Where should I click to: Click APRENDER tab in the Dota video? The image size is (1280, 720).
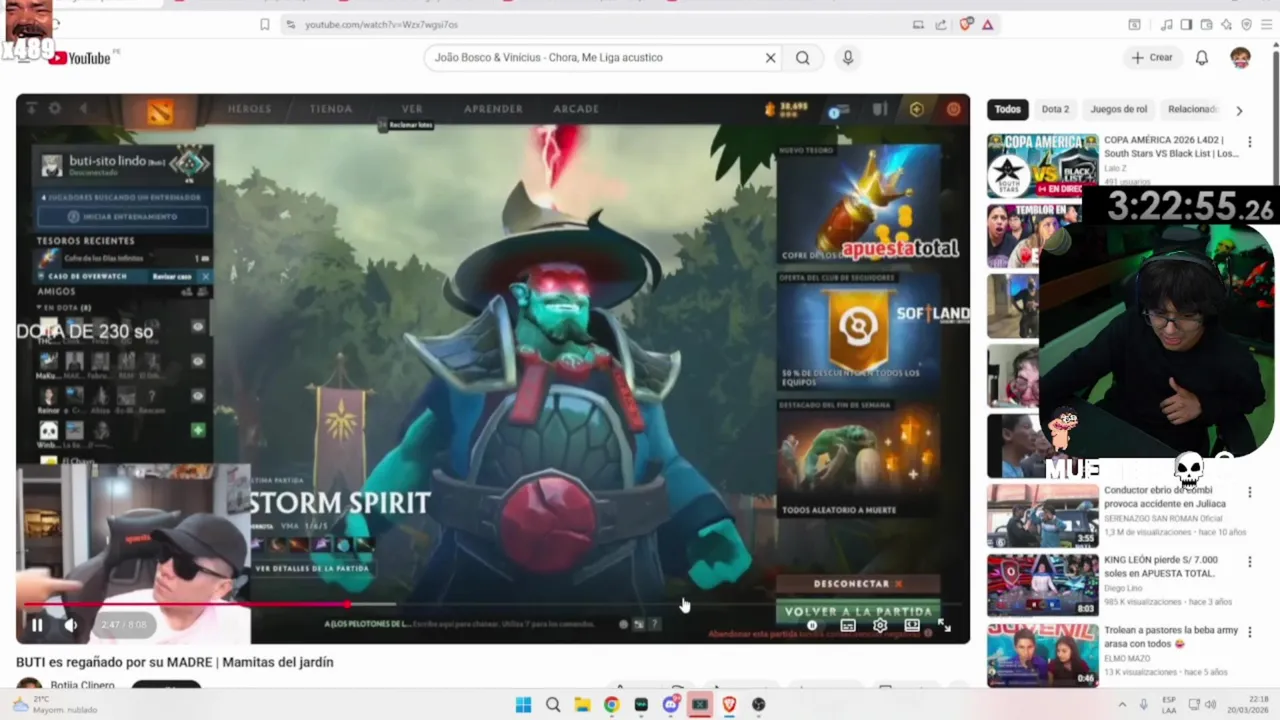pos(493,109)
